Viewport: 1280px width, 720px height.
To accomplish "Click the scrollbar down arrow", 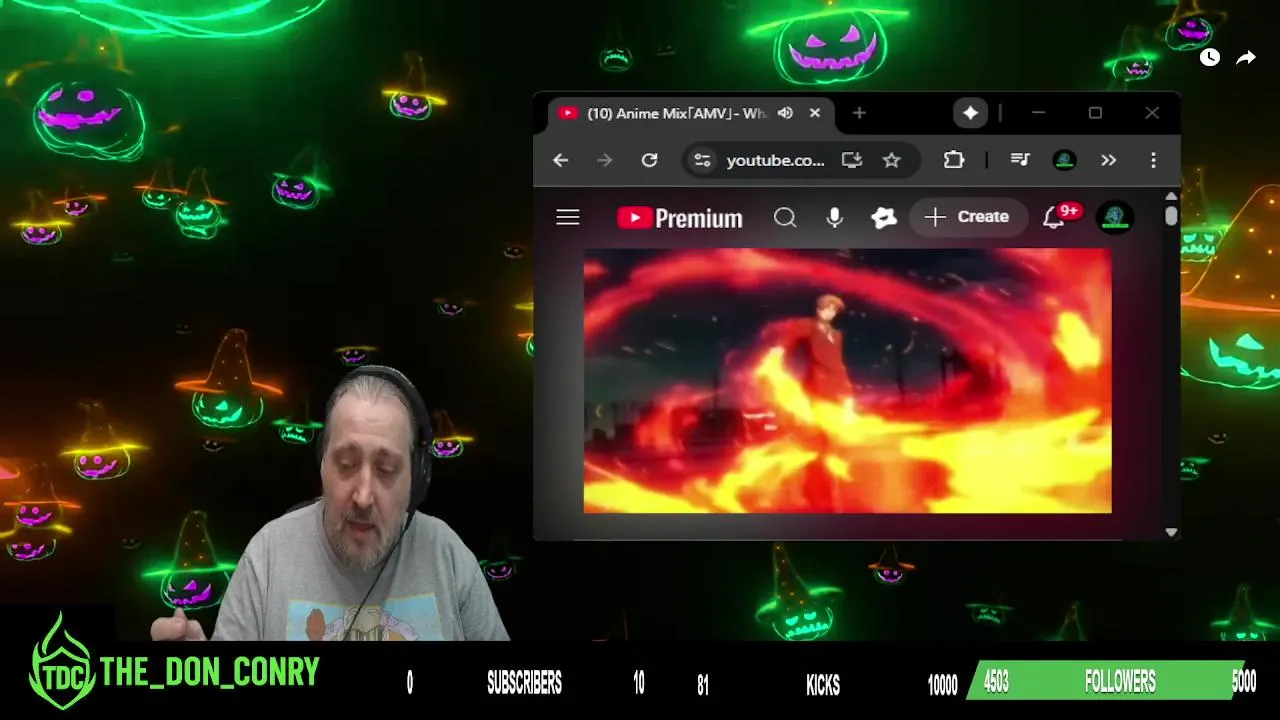I will pos(1172,533).
